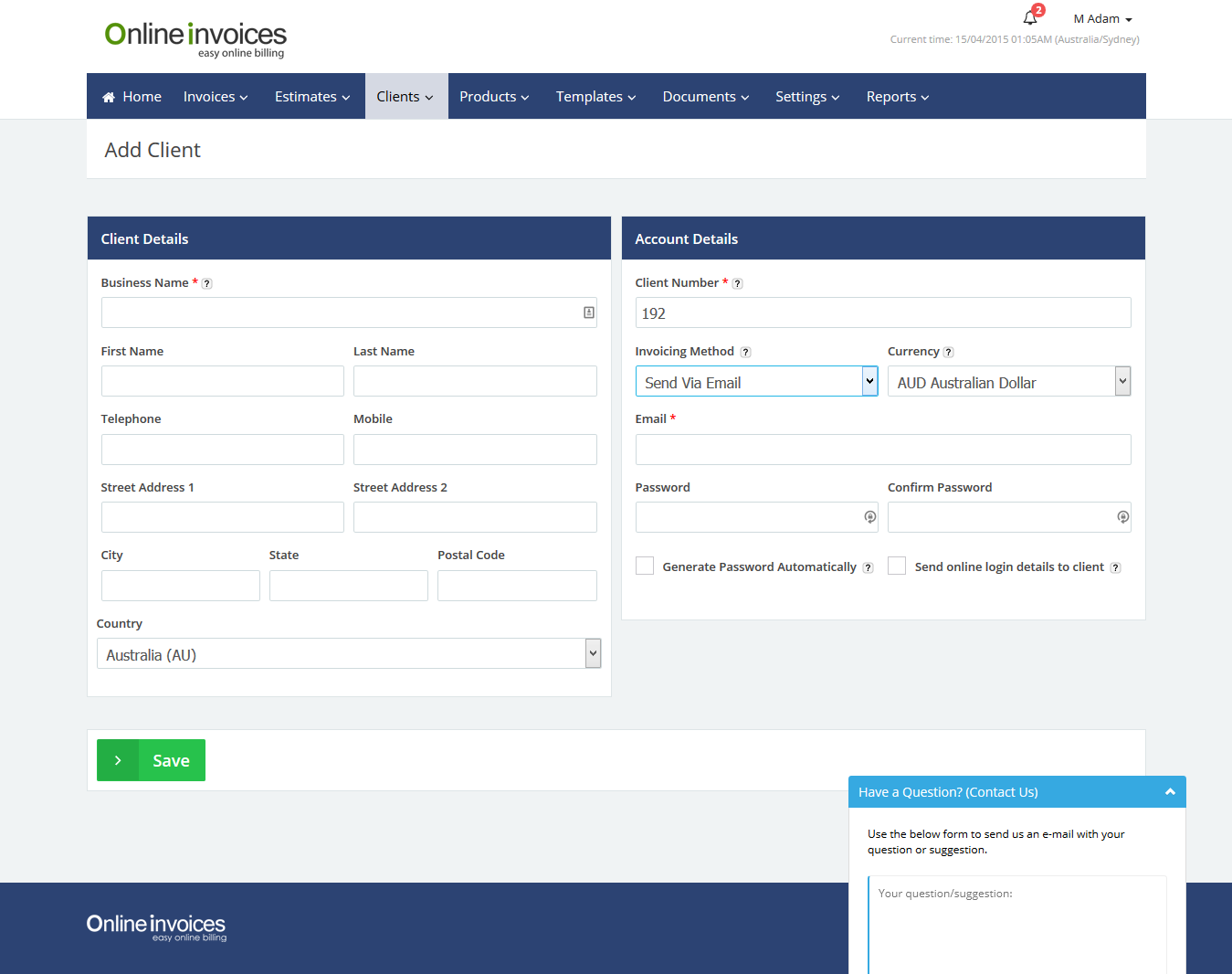Open the M Adam user menu

click(x=1102, y=19)
